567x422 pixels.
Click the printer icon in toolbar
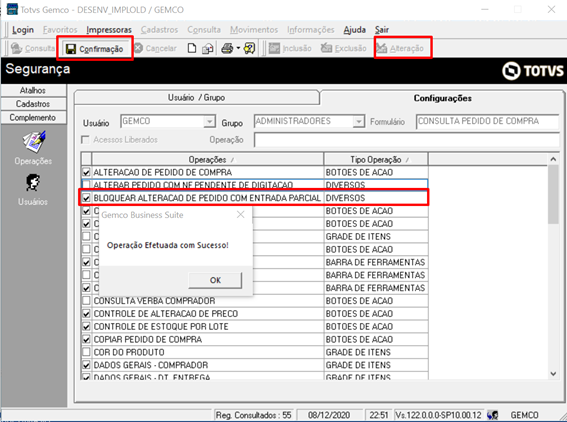coord(227,48)
